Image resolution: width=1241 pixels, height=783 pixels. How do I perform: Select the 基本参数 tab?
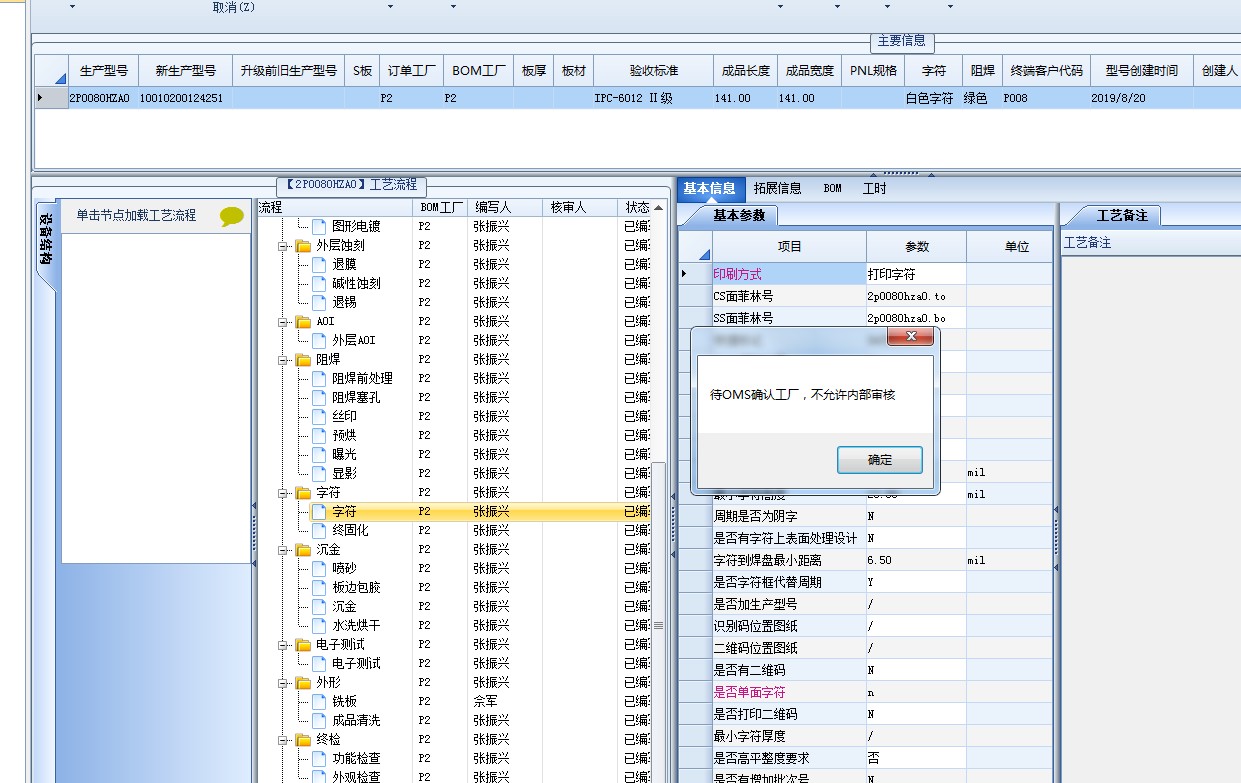point(739,215)
